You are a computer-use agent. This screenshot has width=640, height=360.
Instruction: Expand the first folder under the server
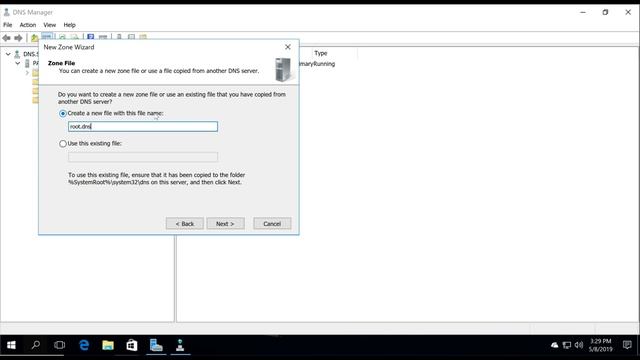click(x=27, y=73)
